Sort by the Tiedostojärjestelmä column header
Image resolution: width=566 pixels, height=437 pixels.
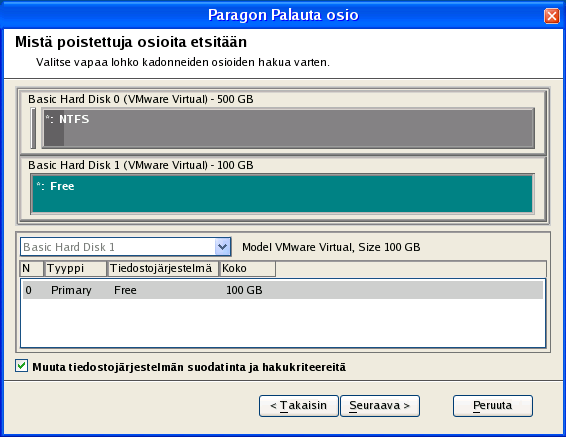[163, 268]
